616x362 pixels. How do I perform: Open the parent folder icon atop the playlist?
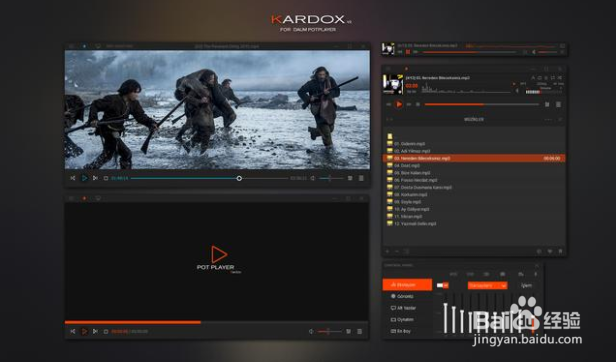[x=390, y=136]
